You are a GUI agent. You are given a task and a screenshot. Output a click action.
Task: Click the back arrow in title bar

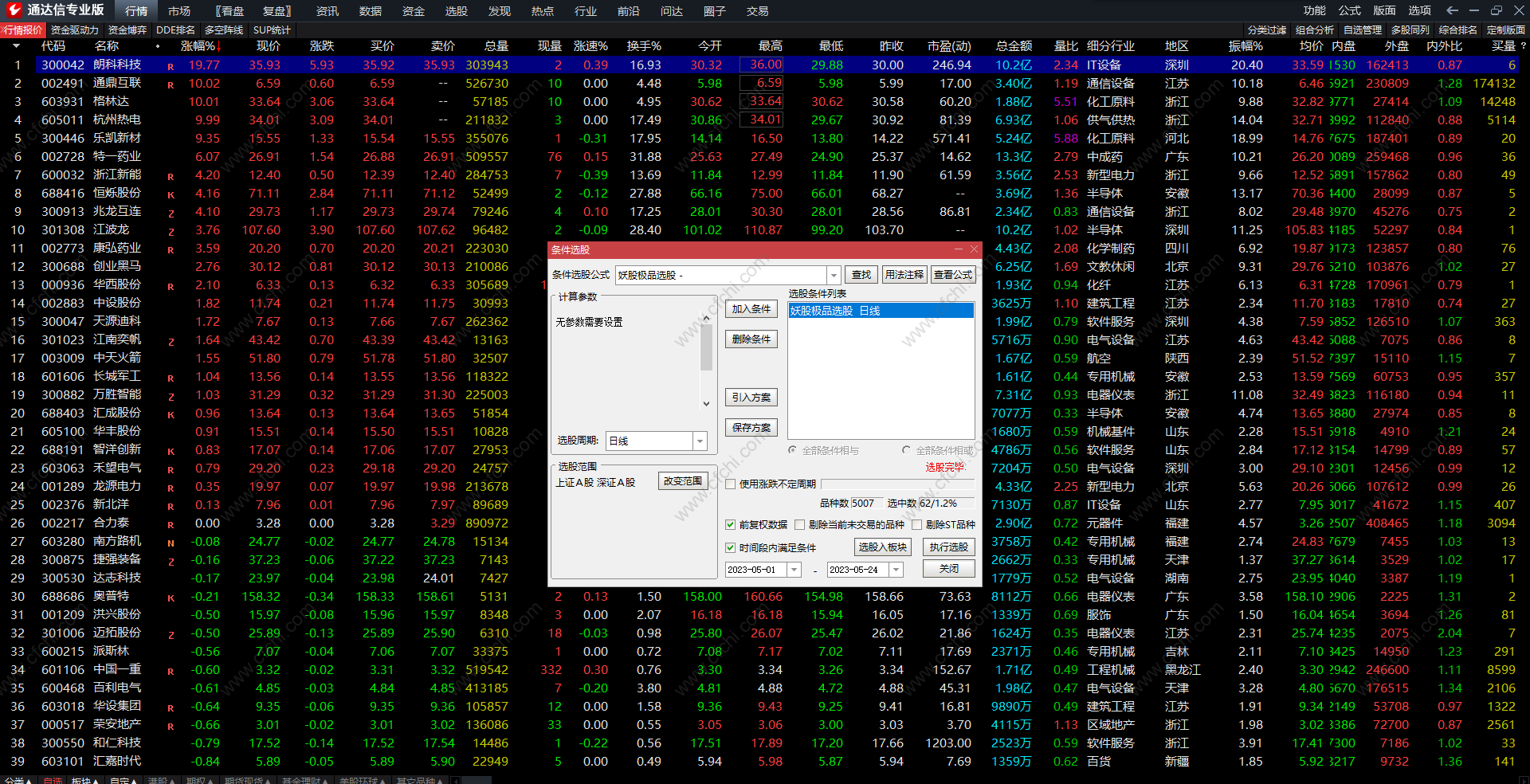[x=1452, y=10]
